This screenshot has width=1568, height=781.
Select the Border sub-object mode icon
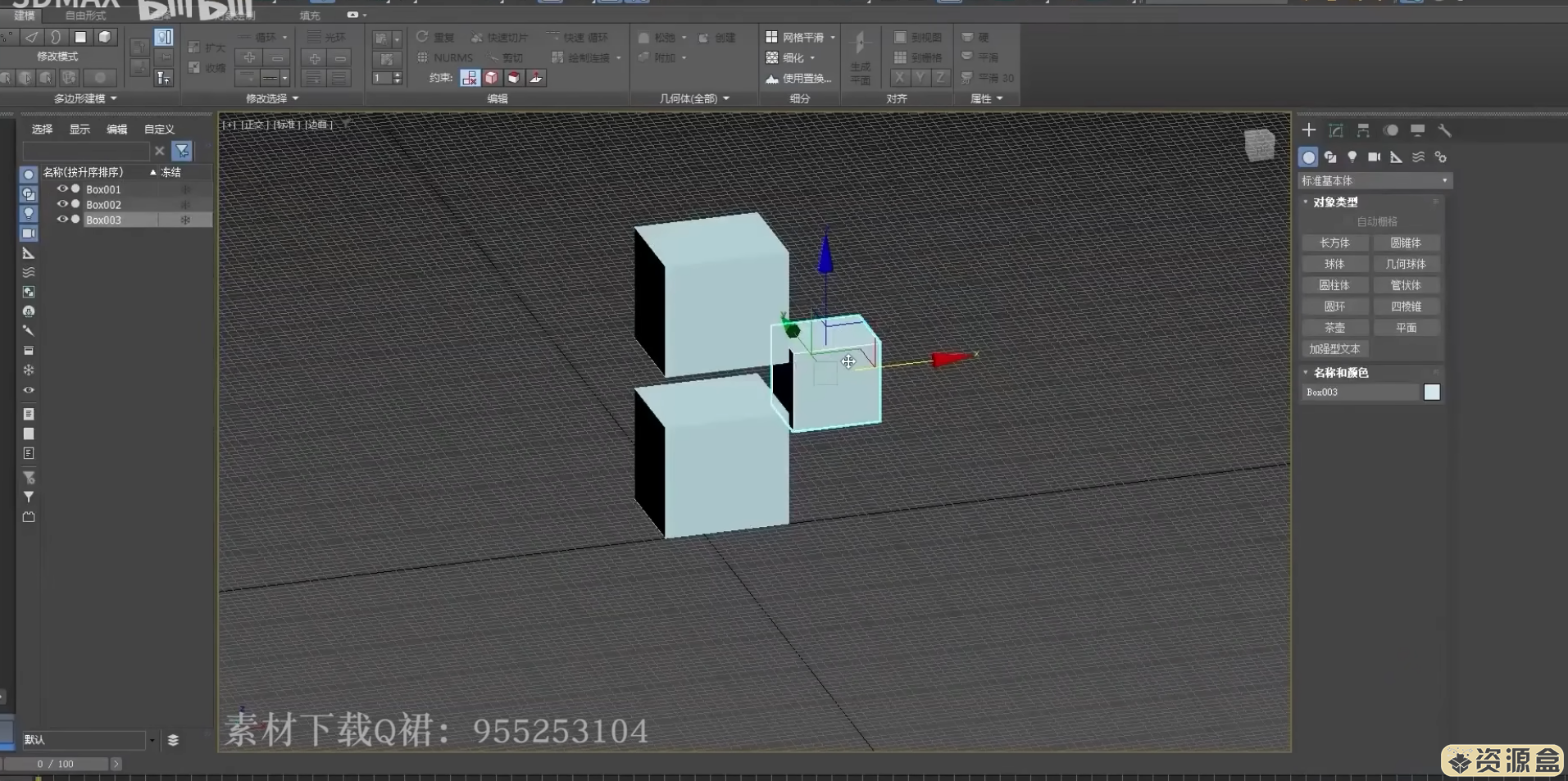56,37
